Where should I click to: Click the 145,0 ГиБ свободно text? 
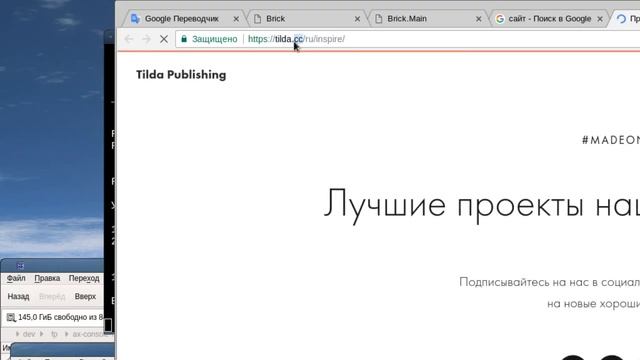(60, 317)
